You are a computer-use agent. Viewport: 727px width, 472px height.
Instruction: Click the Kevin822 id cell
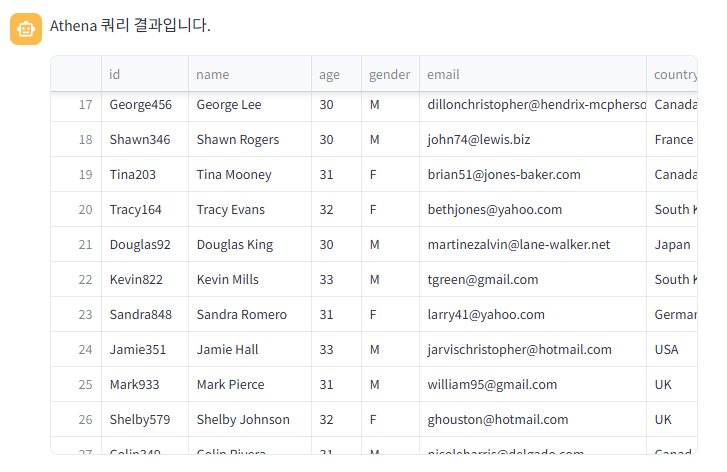point(145,280)
